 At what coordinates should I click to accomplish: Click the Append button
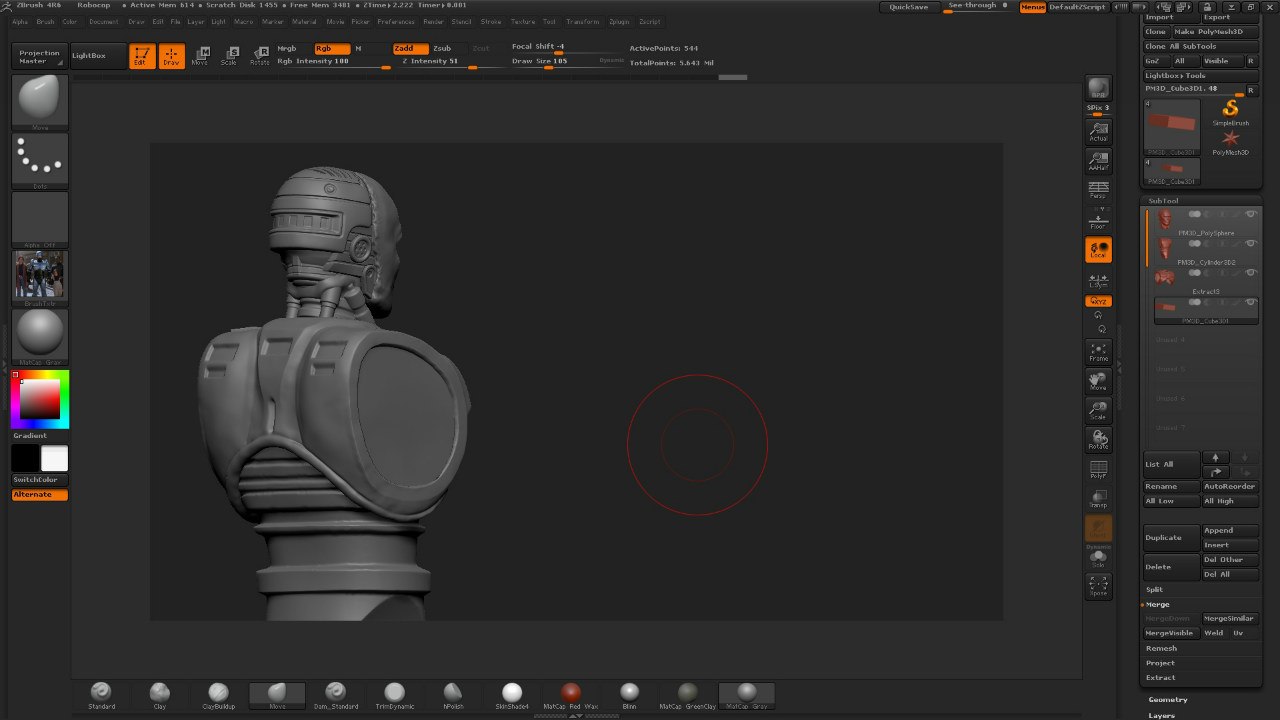1231,531
